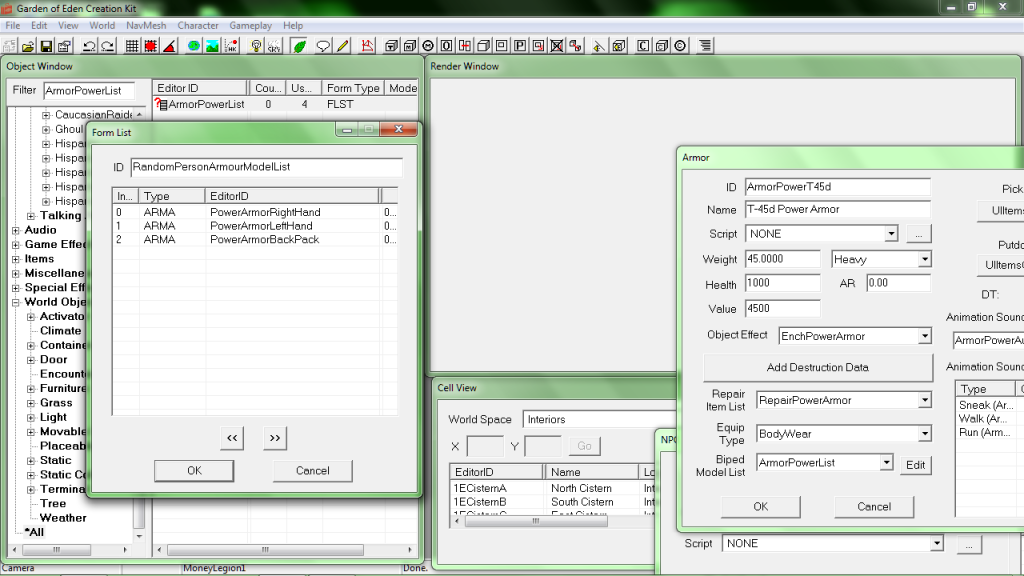Click Cancel in the Armor window
This screenshot has width=1024, height=576.
(x=874, y=507)
